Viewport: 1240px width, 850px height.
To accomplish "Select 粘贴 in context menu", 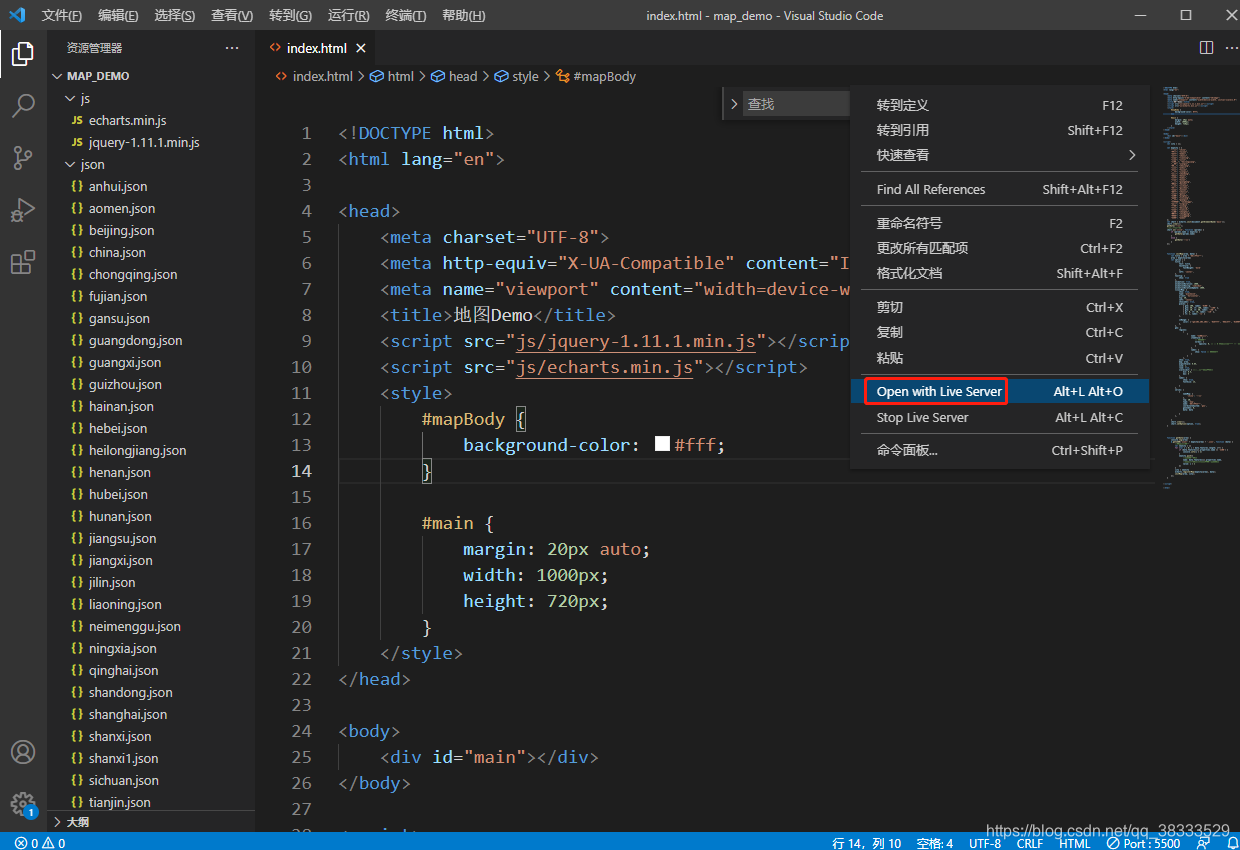I will pyautogui.click(x=1000, y=358).
